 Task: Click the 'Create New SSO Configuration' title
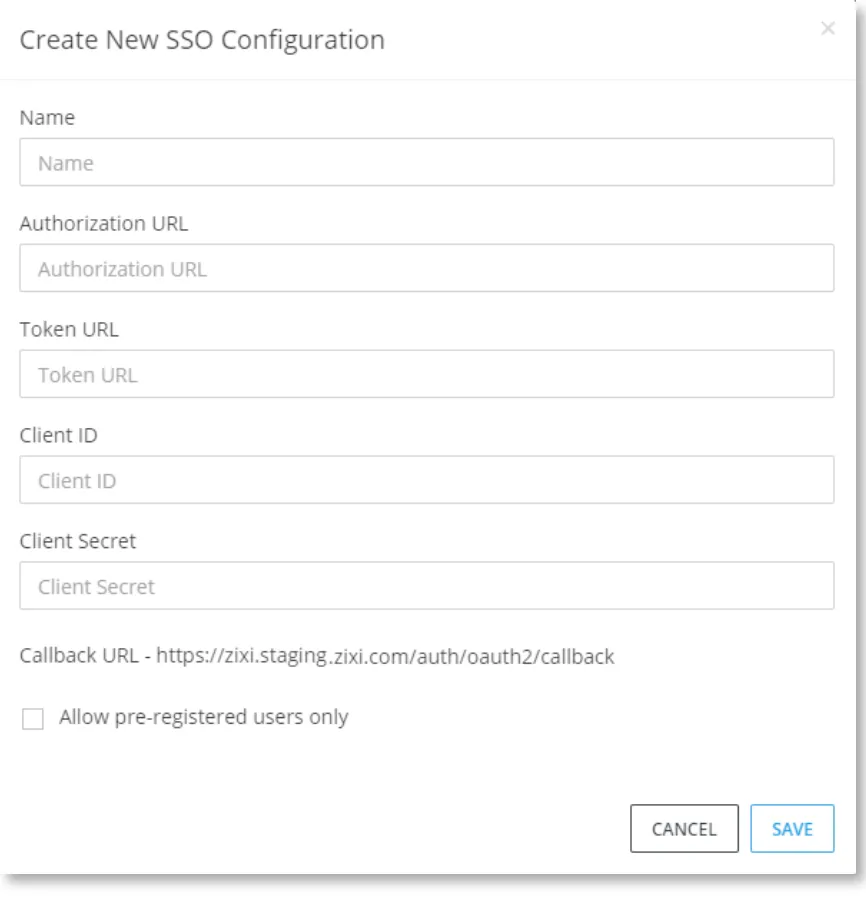(202, 40)
